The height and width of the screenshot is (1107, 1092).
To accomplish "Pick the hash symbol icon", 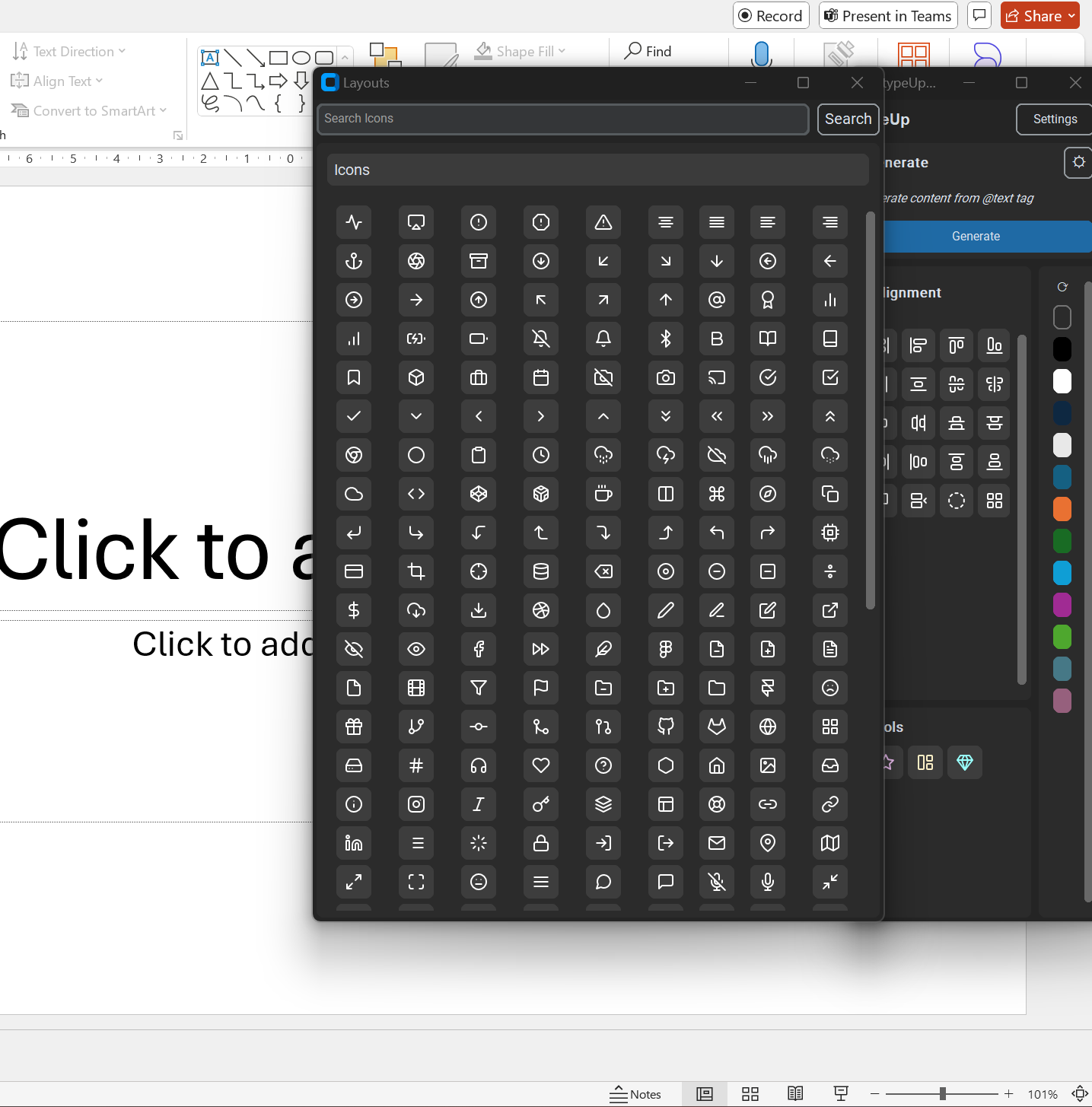I will click(x=416, y=765).
